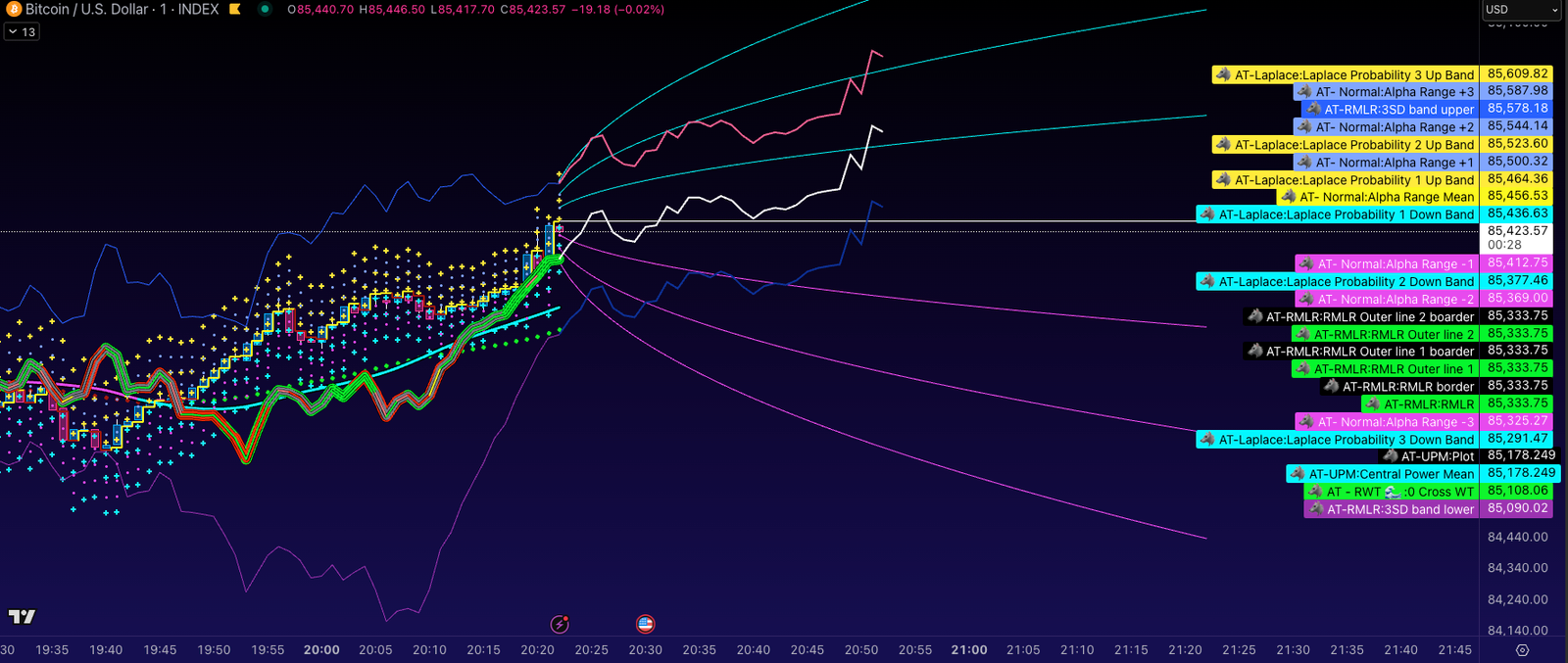The image size is (1568, 663).
Task: Click AT-UPM:Central Power Mean label
Action: [1382, 474]
